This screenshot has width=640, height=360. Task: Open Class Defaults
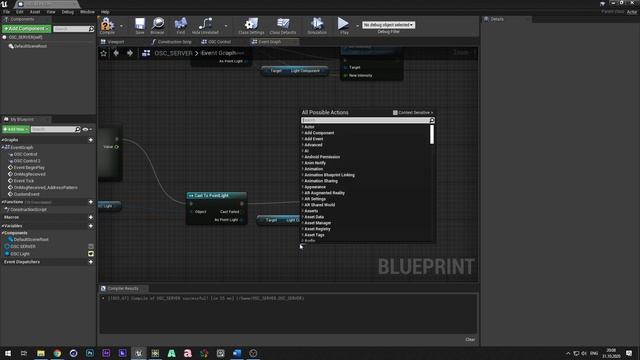pos(283,24)
